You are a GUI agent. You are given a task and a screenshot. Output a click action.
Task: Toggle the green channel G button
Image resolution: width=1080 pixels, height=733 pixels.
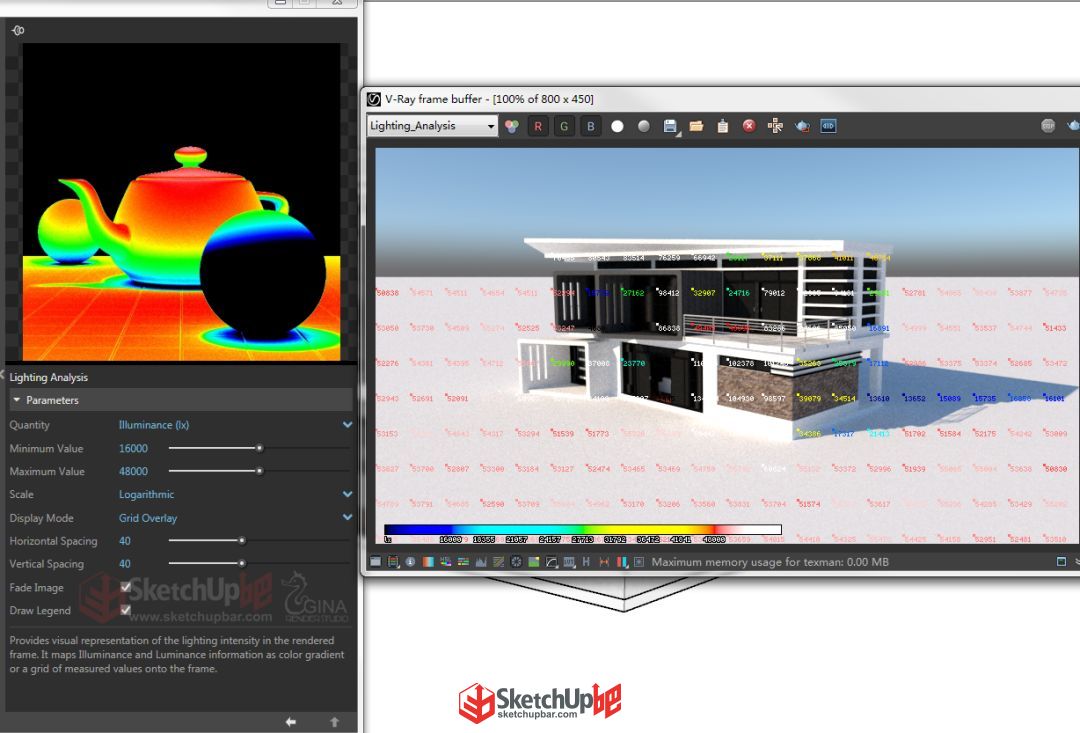click(x=564, y=126)
